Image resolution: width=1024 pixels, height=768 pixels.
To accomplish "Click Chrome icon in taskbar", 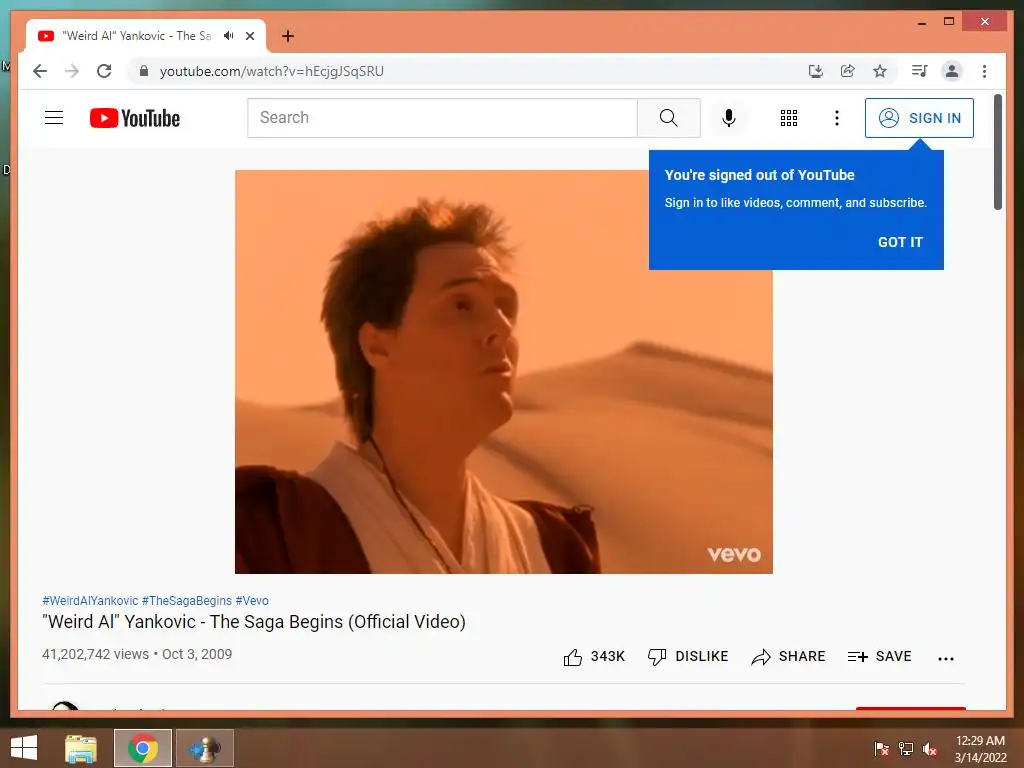I will tap(143, 748).
